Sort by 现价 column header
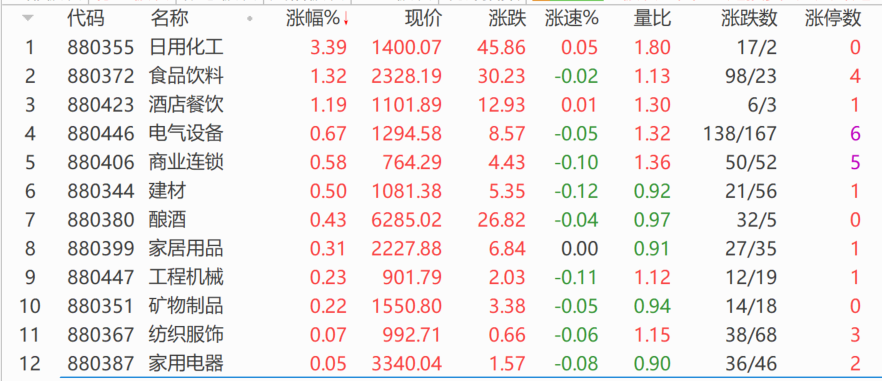The image size is (882, 381). click(424, 19)
